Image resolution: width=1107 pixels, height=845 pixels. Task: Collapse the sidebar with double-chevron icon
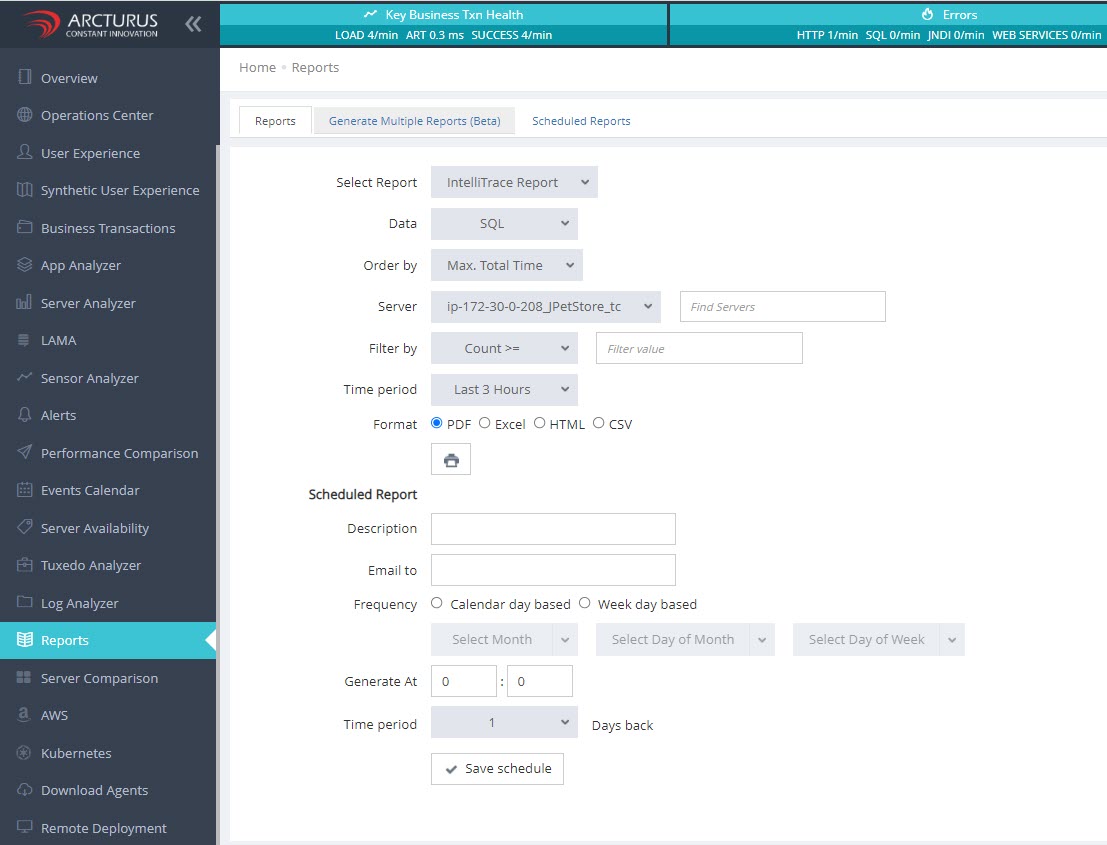[x=193, y=24]
